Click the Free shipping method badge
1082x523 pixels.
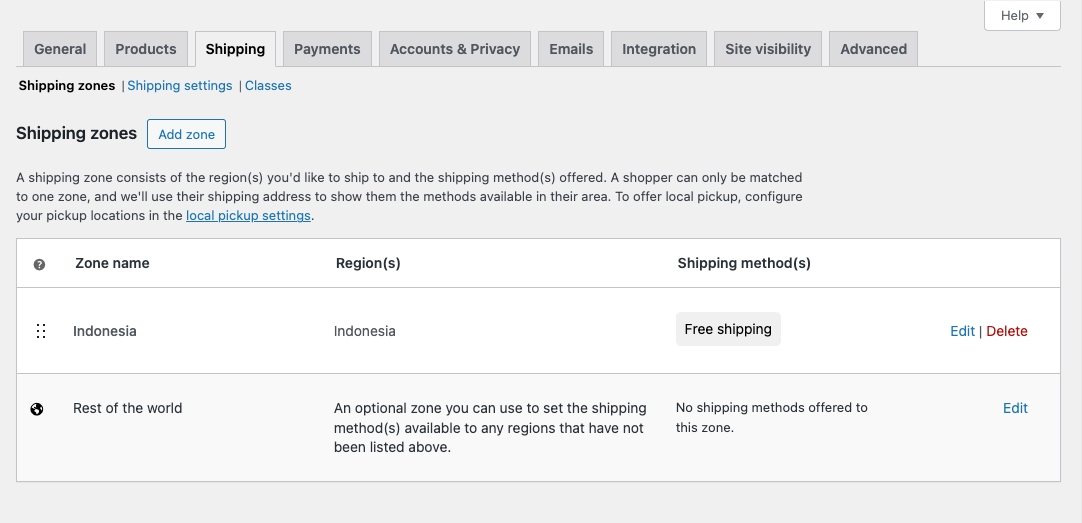728,329
